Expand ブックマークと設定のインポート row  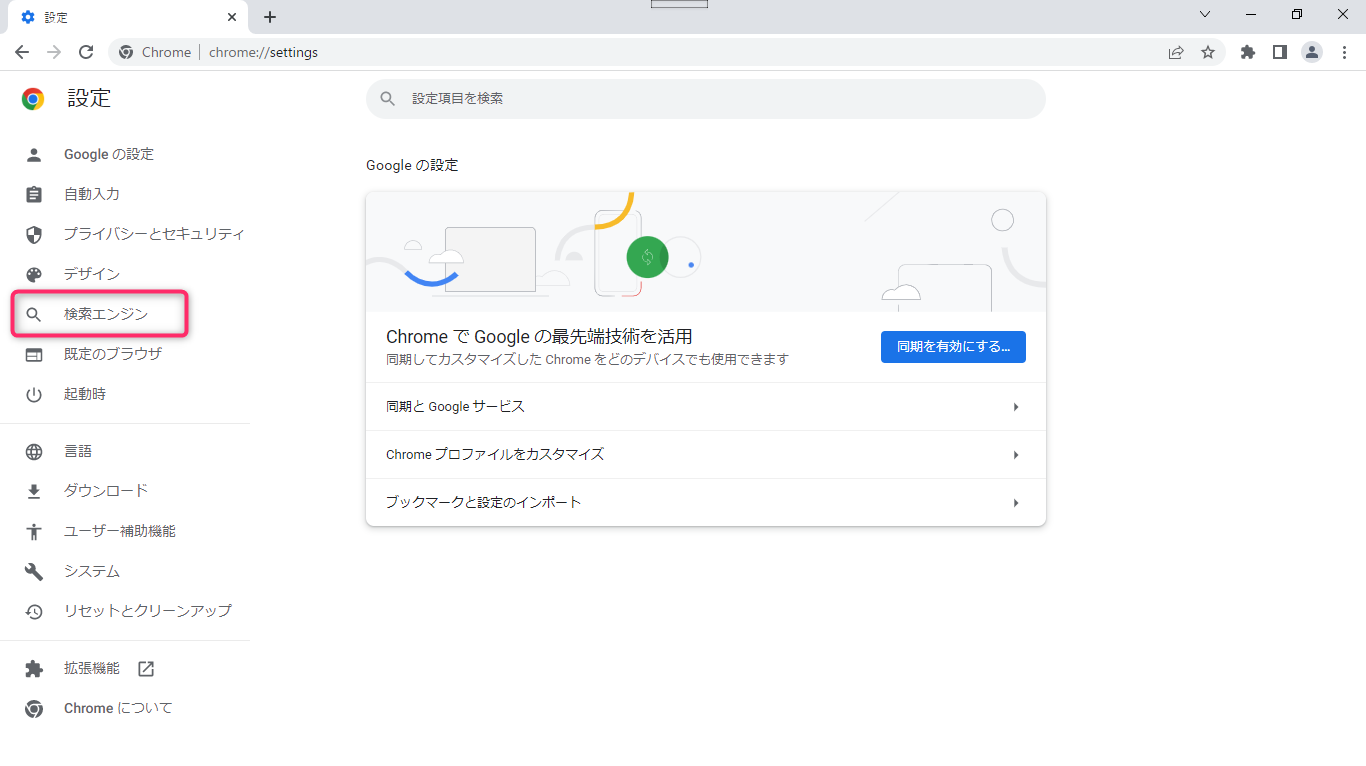tap(705, 503)
